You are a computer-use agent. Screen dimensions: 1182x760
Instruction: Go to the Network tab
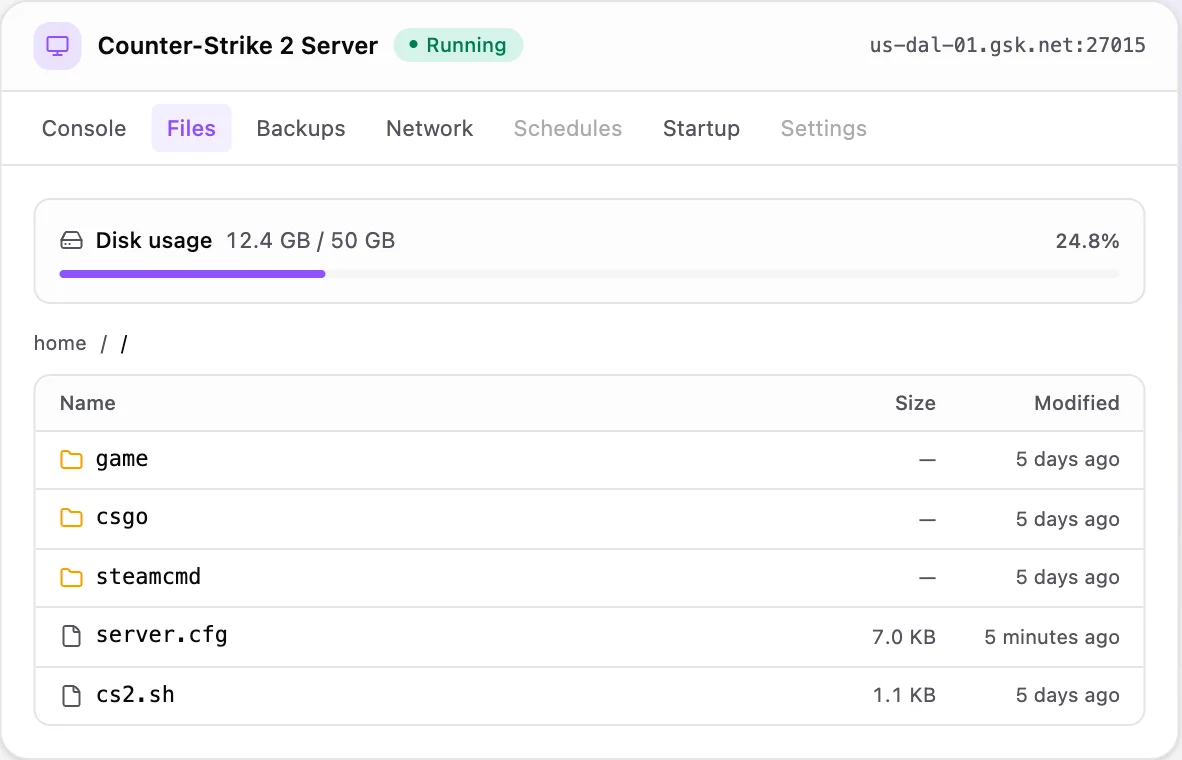point(430,128)
